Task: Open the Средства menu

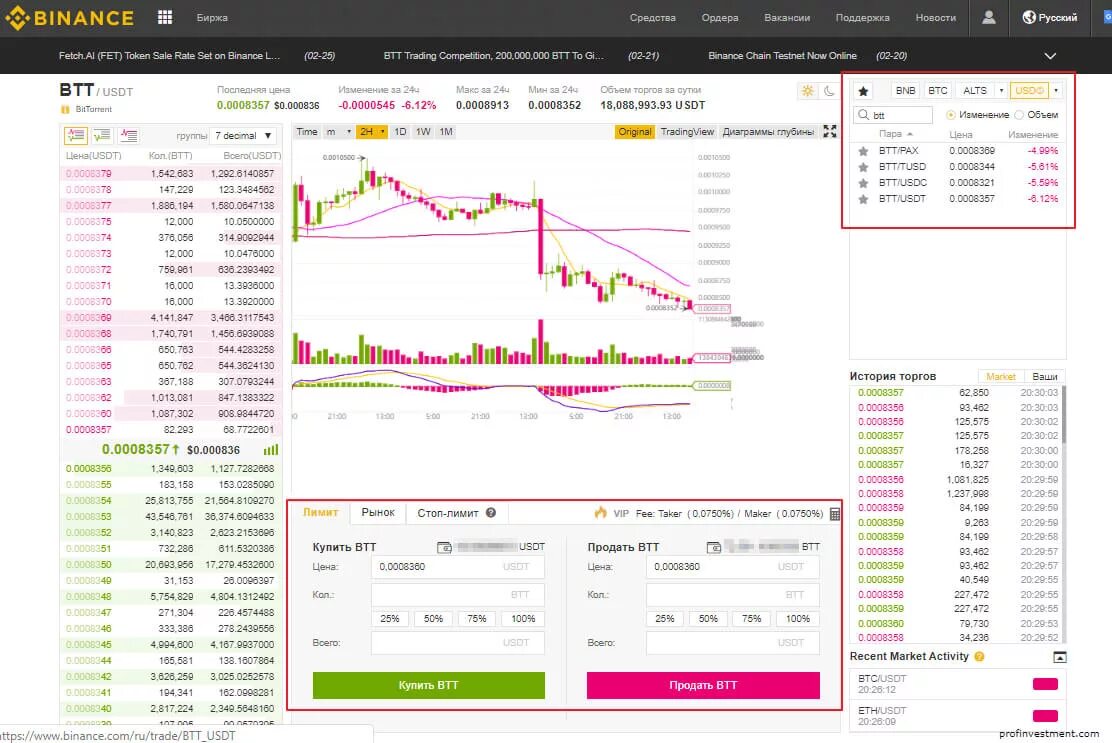Action: [652, 18]
